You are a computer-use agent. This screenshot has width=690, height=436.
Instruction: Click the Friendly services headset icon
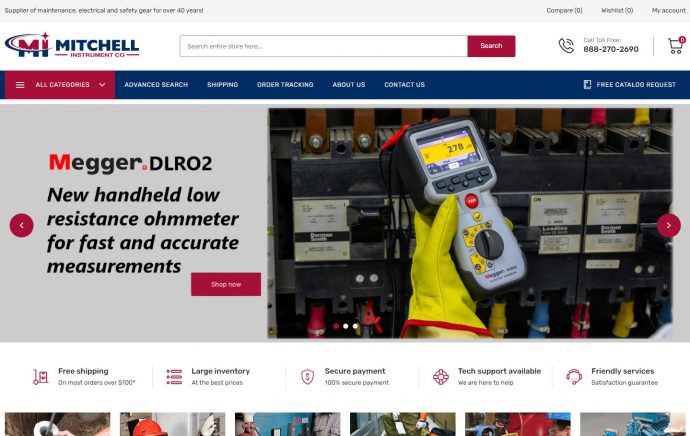(574, 377)
